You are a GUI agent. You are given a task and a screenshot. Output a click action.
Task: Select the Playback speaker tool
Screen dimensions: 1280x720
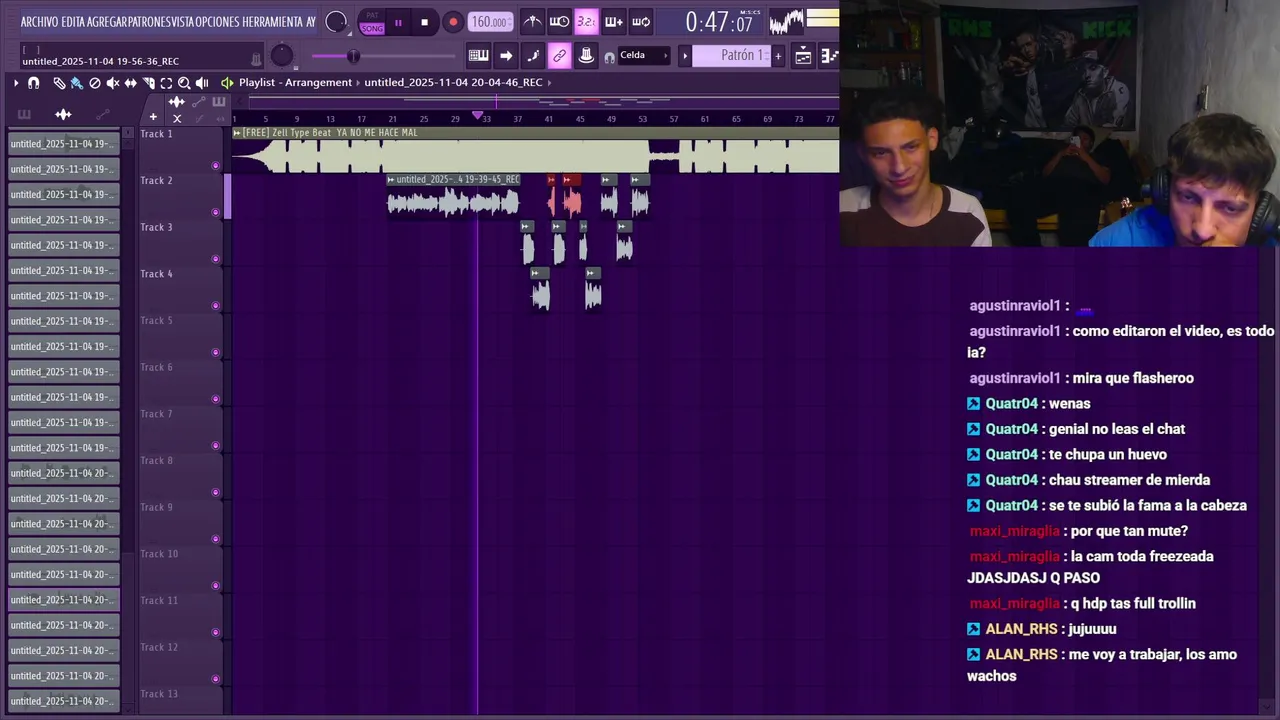click(202, 83)
